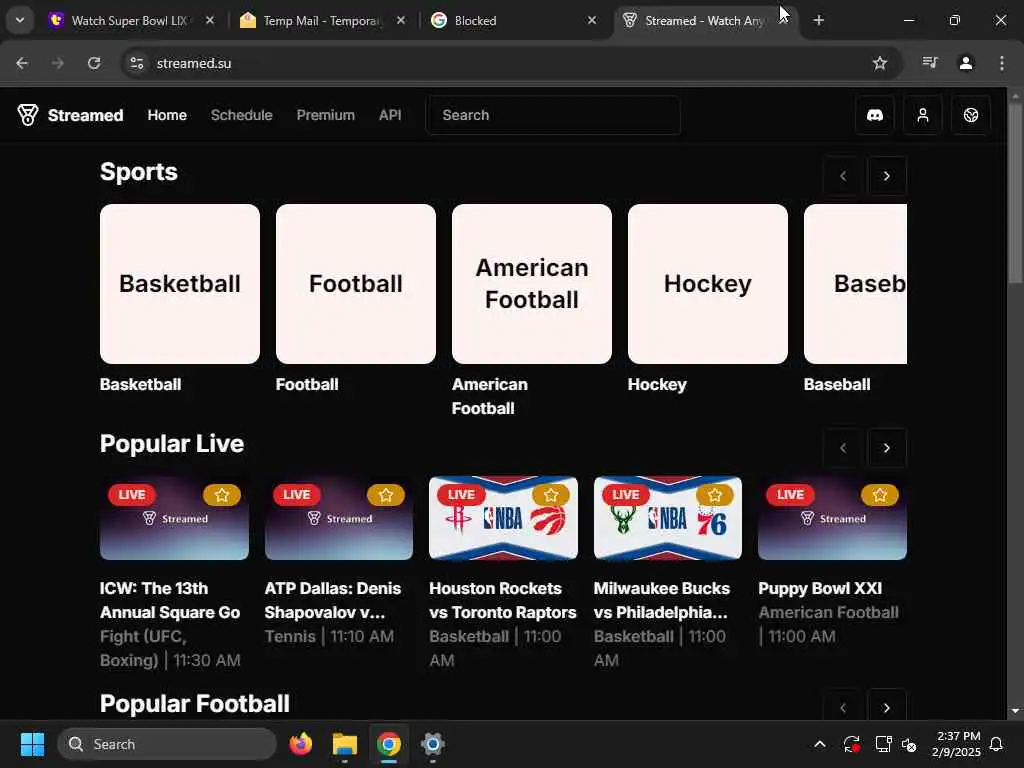Open the Chrome three-dot menu

(1001, 63)
